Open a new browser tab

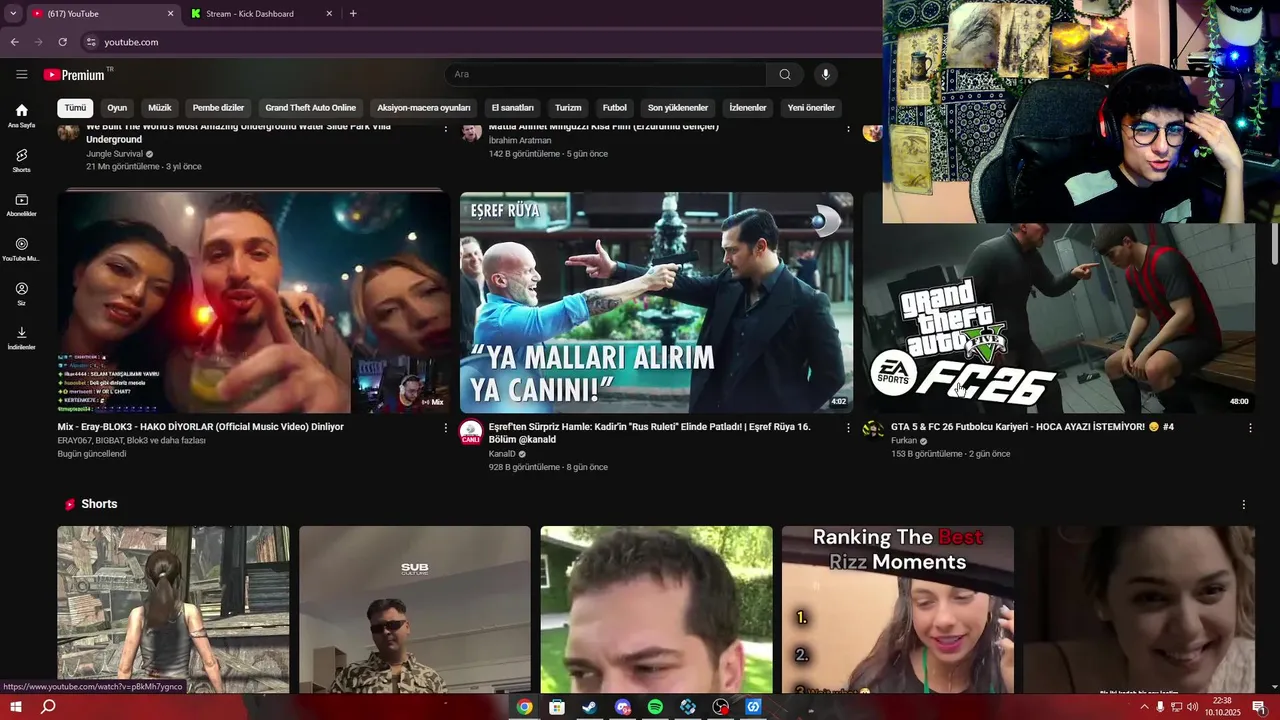pos(353,14)
